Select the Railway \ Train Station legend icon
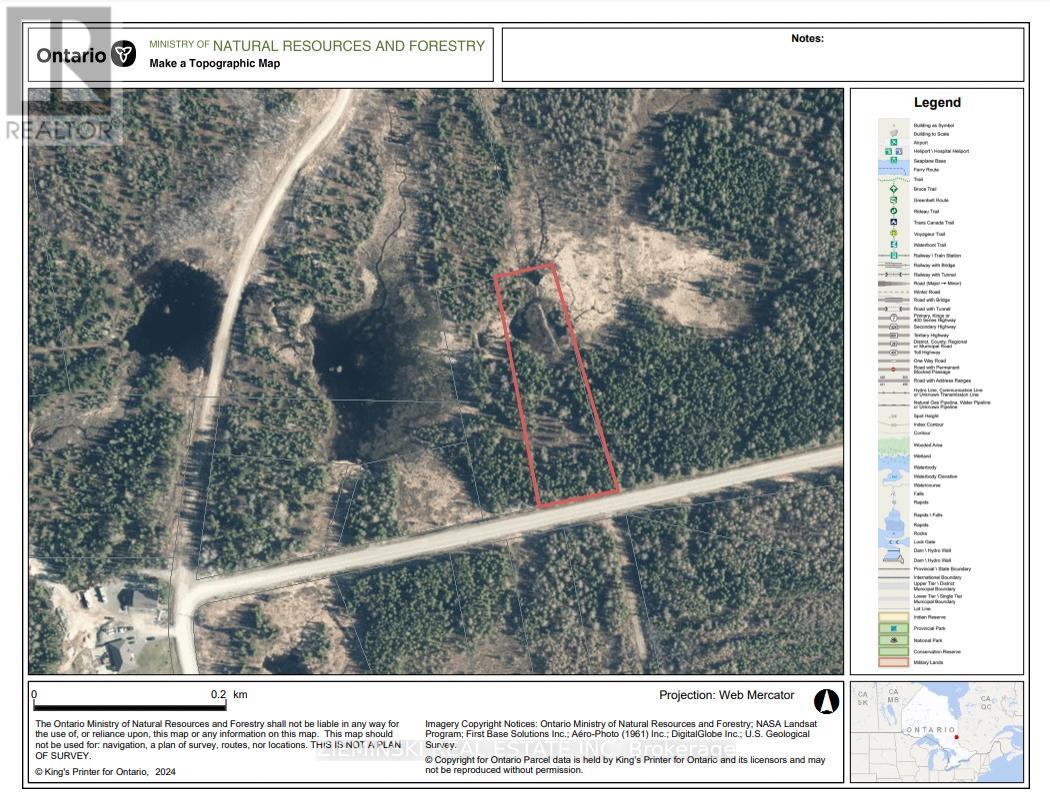1050x811 pixels. 894,255
